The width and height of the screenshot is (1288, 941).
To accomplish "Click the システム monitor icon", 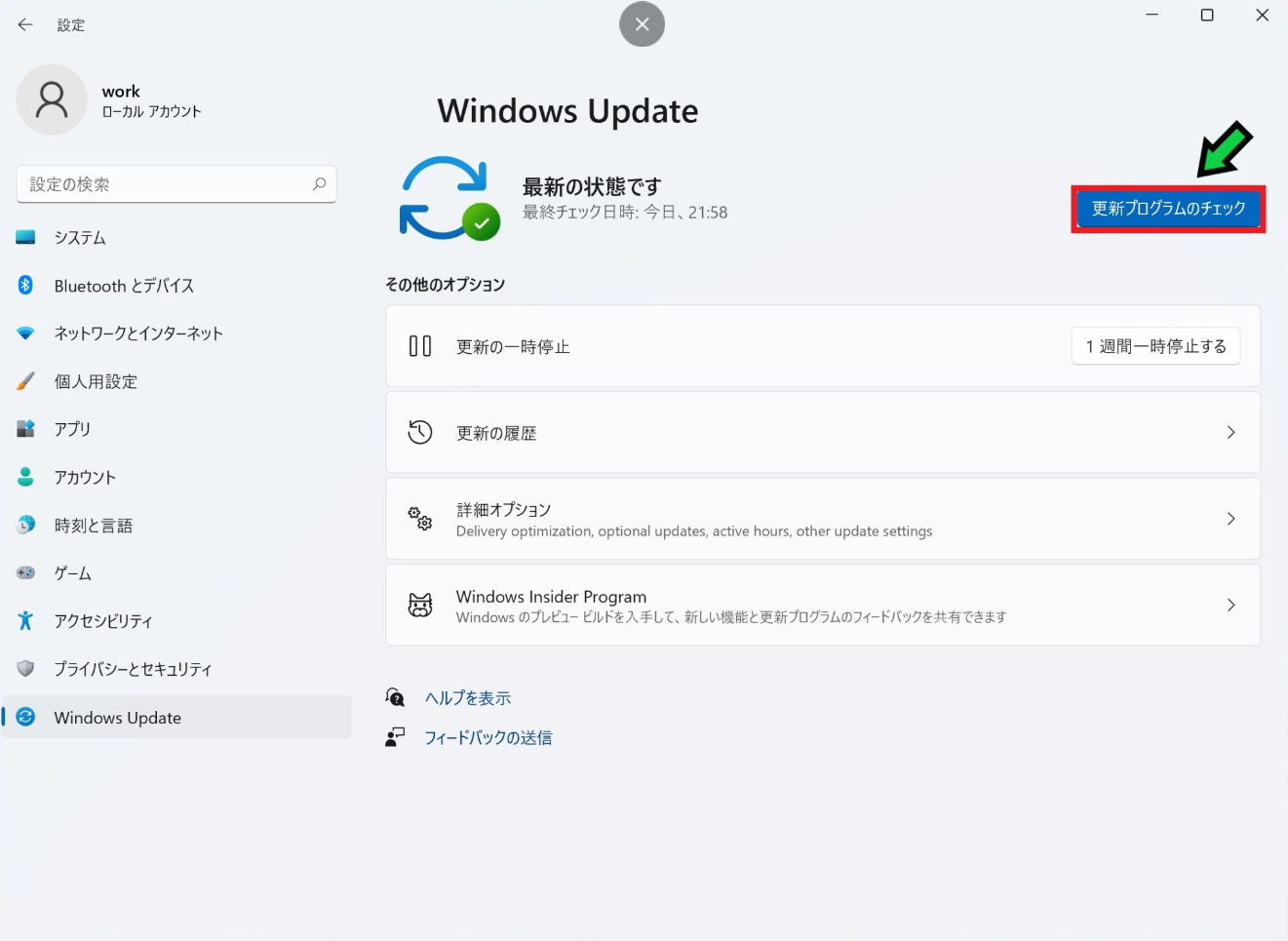I will [x=26, y=237].
